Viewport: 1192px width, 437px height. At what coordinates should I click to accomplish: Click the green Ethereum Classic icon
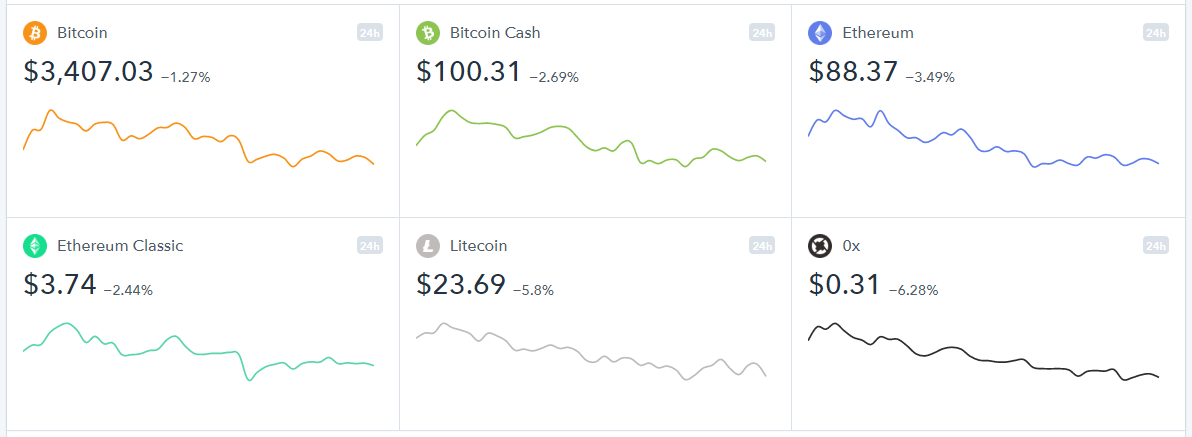(x=35, y=245)
